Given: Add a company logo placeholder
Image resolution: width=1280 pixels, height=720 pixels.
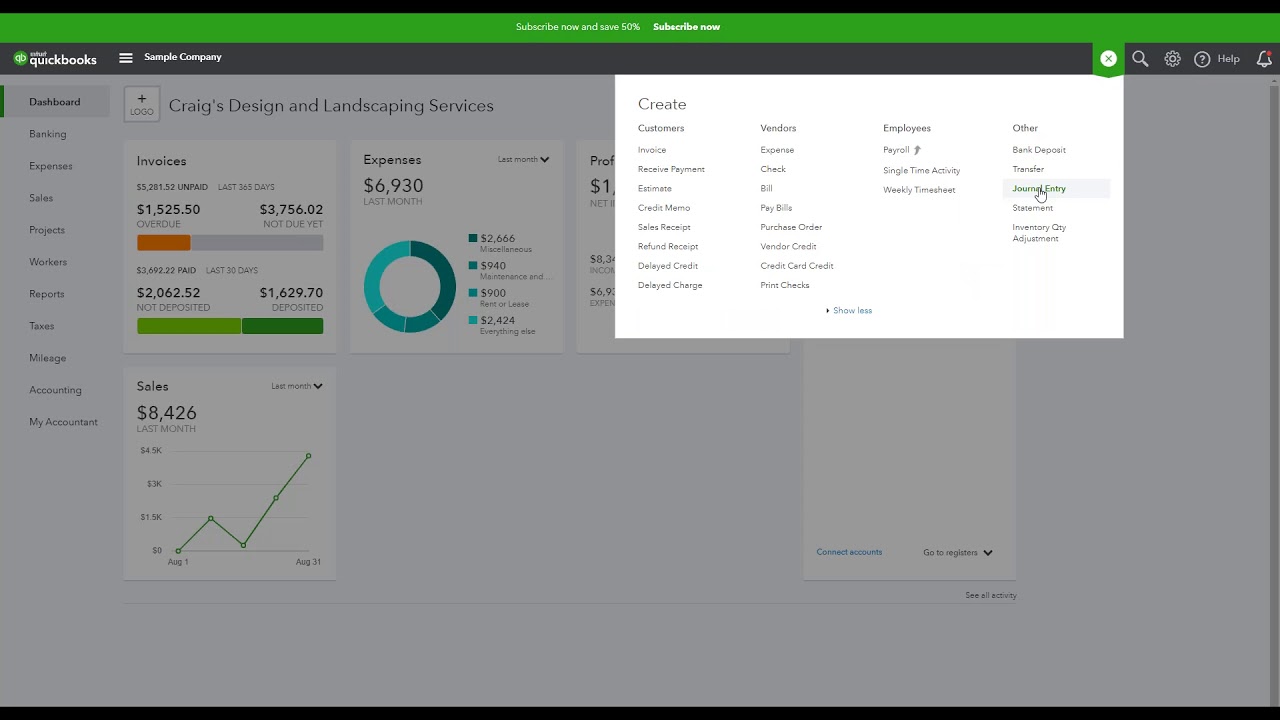Looking at the screenshot, I should coord(142,105).
